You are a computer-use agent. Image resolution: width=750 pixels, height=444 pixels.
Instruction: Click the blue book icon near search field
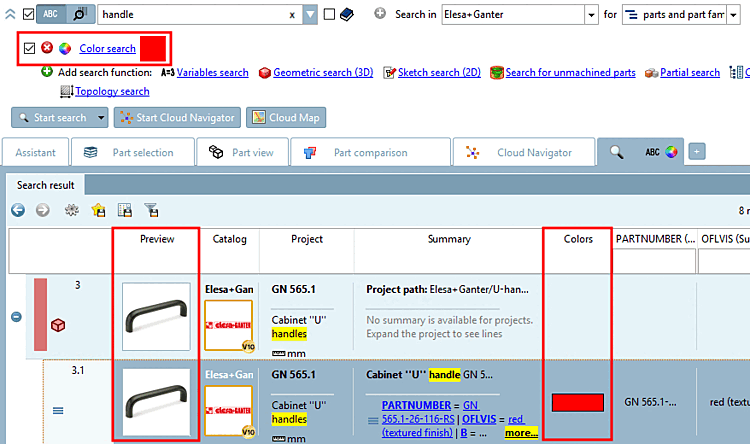(347, 14)
